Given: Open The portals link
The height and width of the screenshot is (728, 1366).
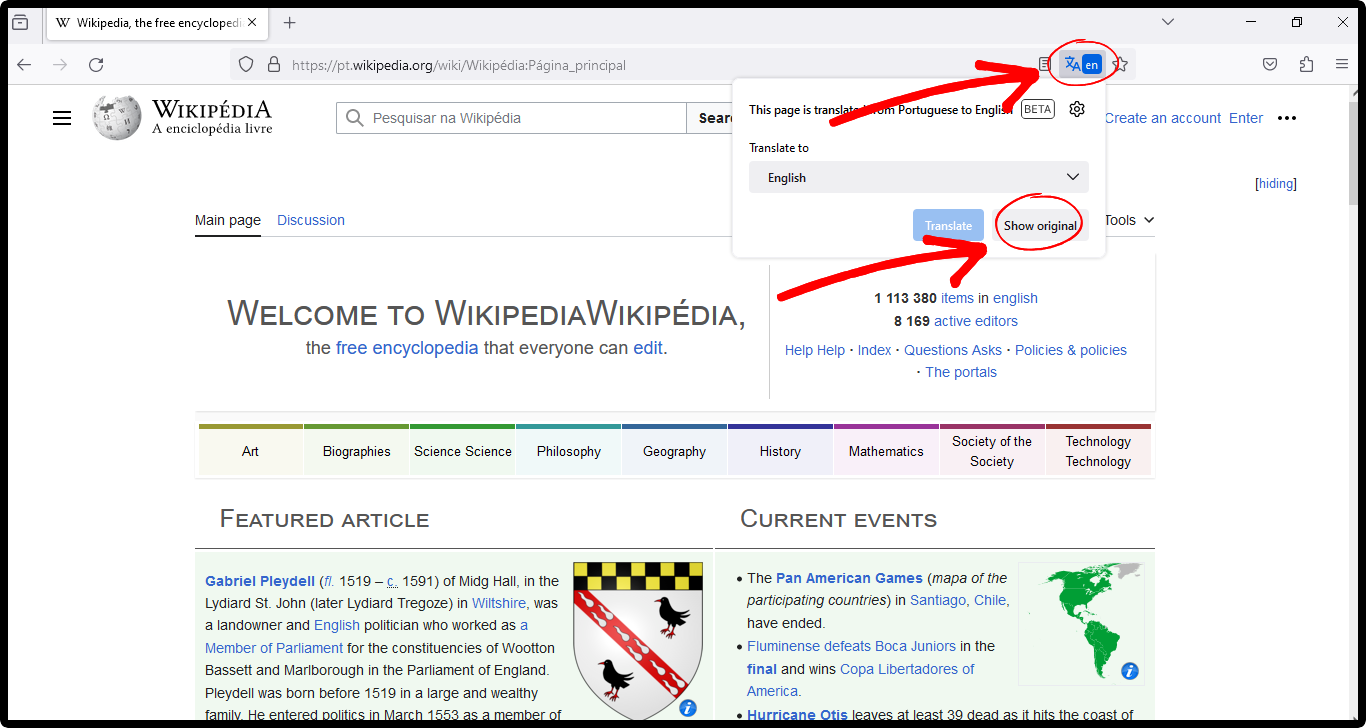Looking at the screenshot, I should [x=961, y=372].
